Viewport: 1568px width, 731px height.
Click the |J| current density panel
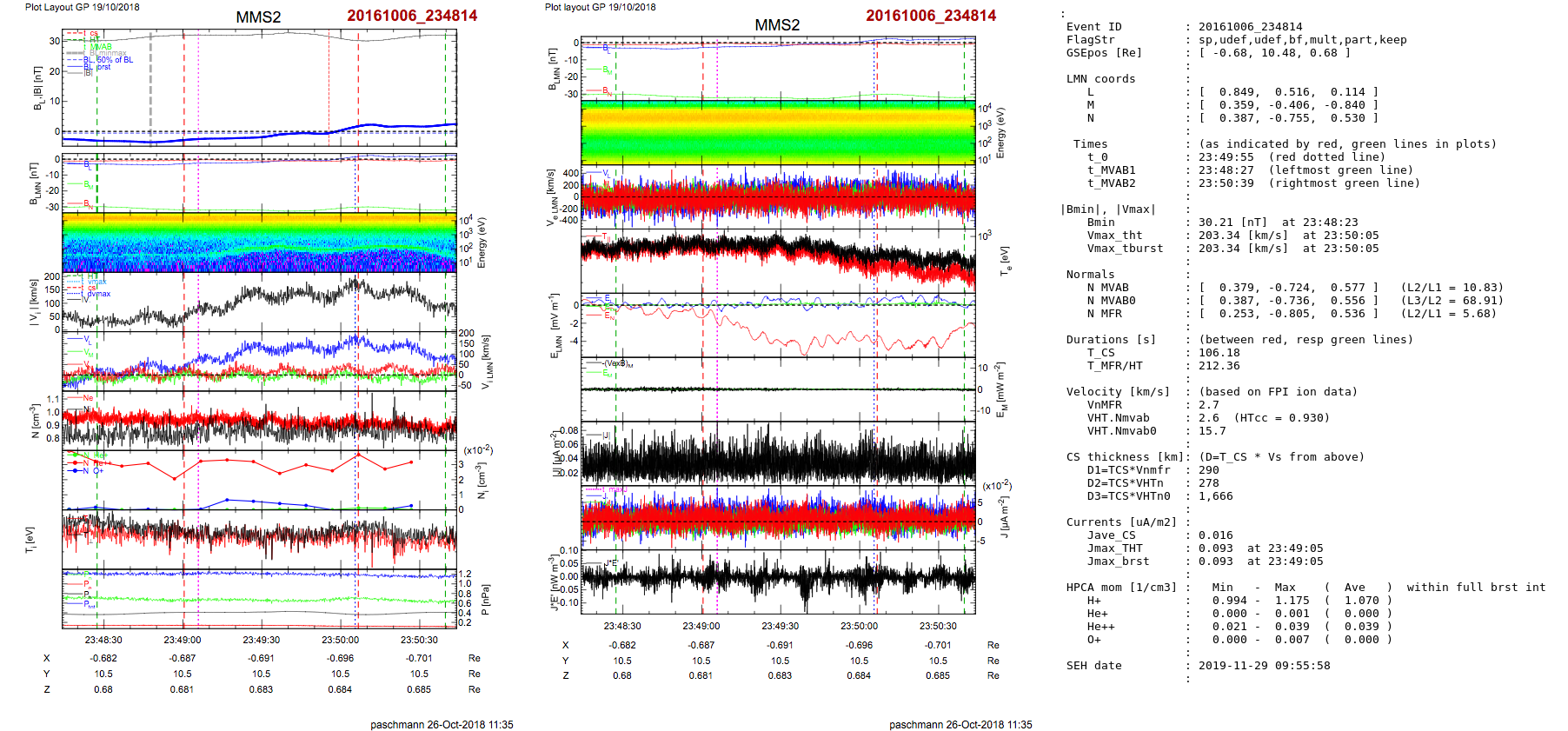click(x=778, y=454)
